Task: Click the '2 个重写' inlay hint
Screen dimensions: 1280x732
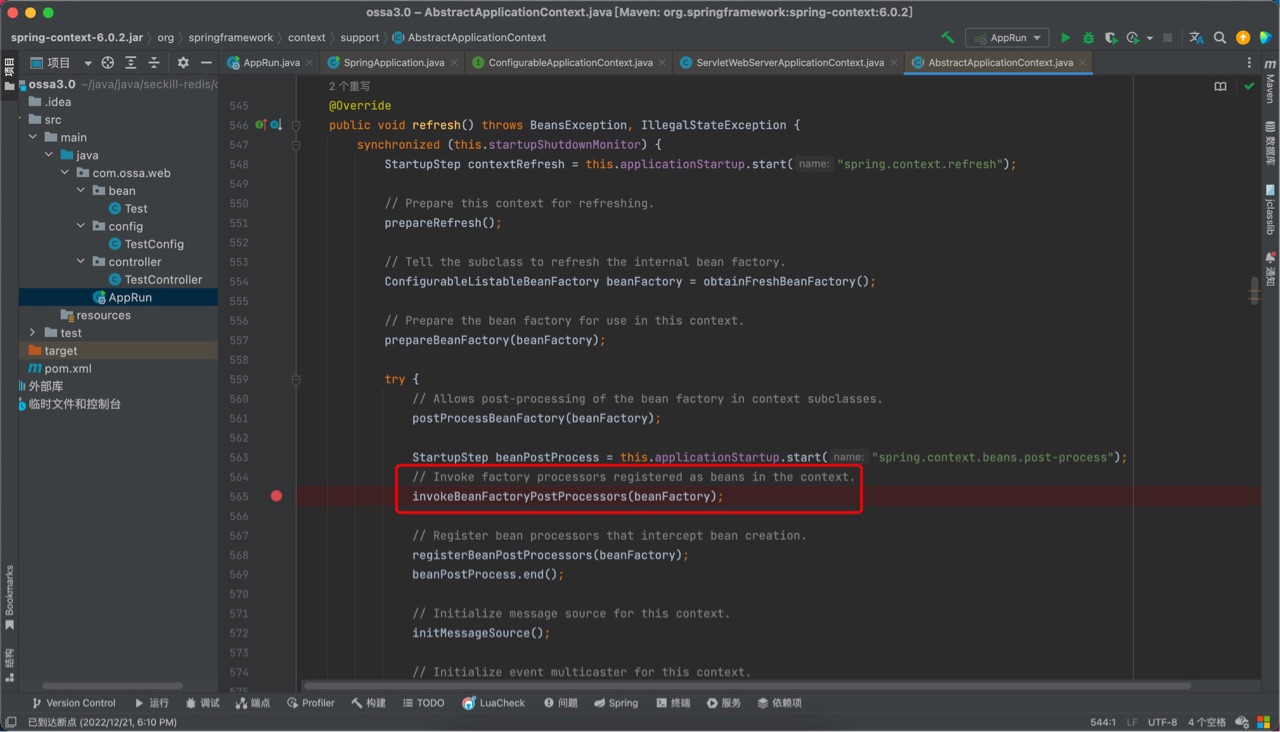Action: [x=349, y=87]
